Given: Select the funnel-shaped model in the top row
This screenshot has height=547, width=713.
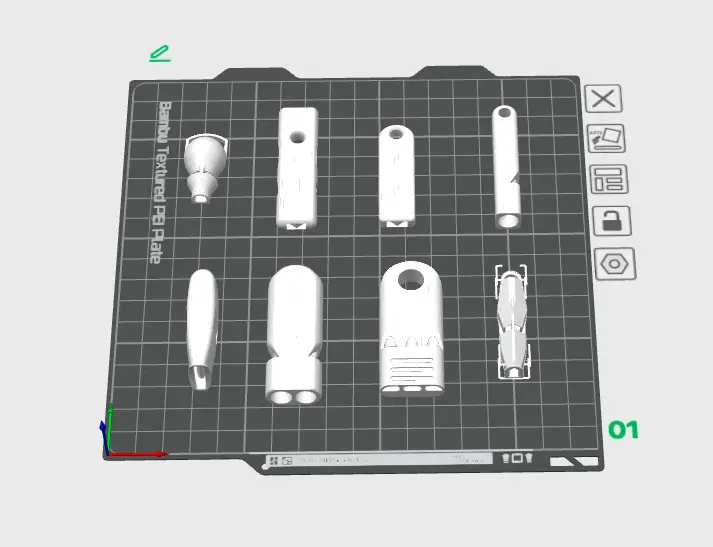Looking at the screenshot, I should [205, 168].
